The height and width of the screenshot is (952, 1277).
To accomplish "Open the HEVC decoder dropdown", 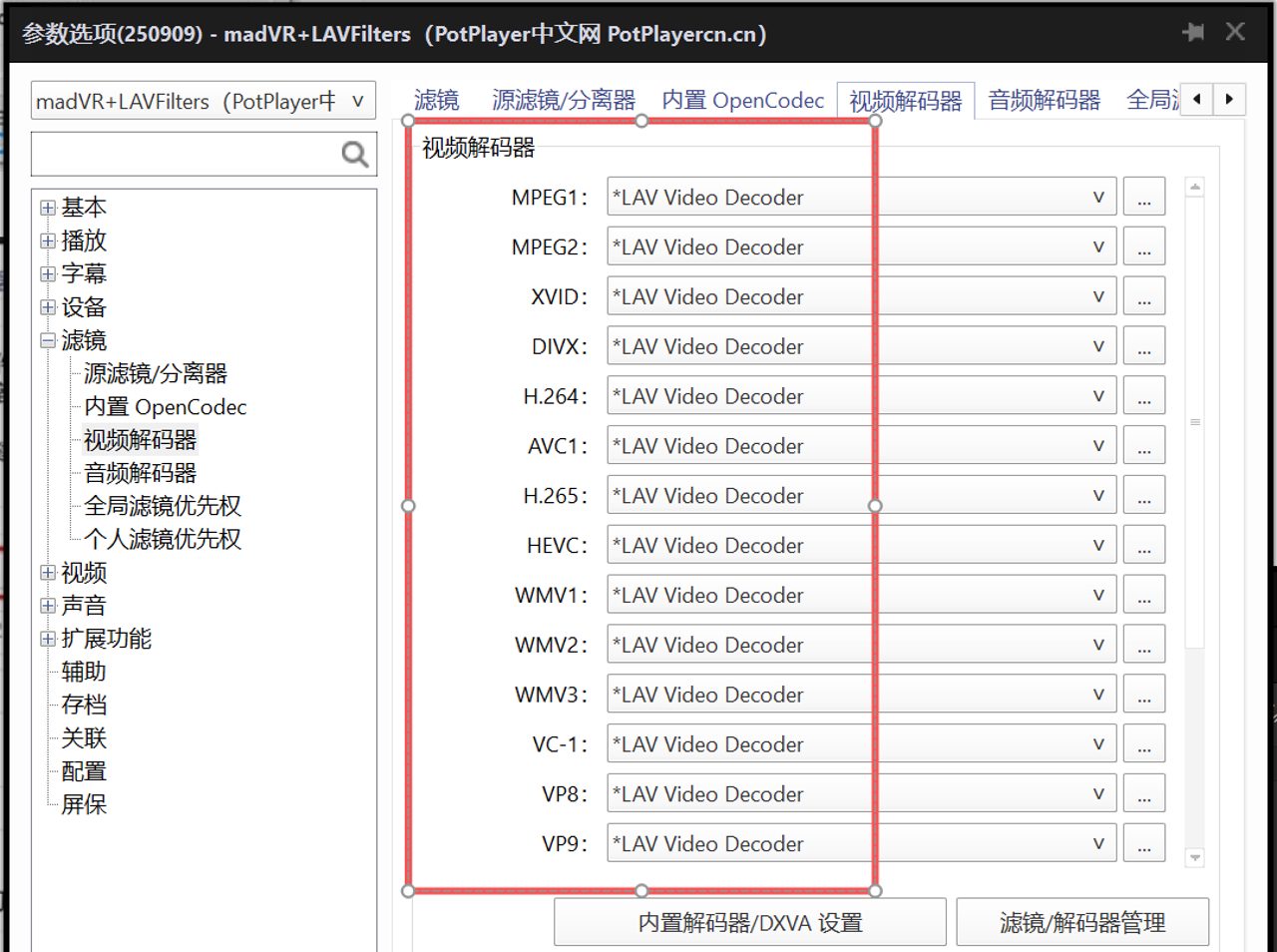I will point(862,546).
